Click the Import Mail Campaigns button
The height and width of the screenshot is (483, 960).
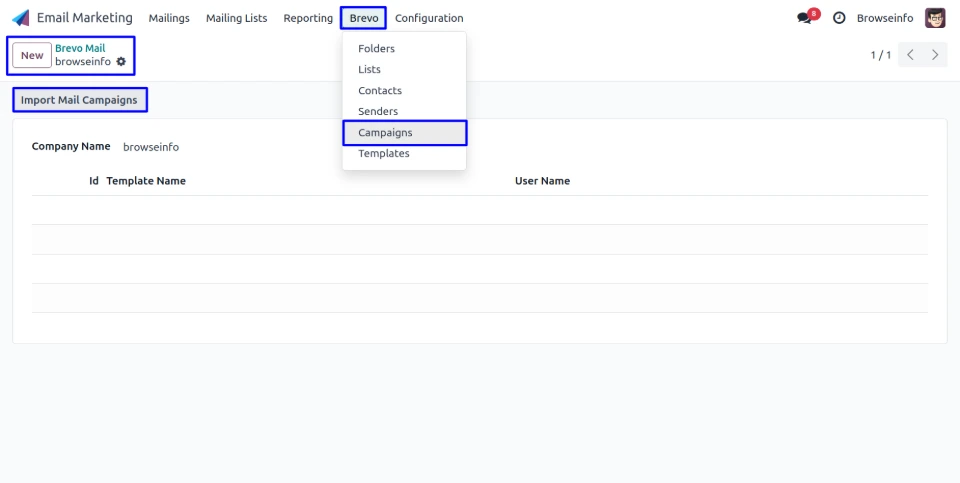pos(79,100)
